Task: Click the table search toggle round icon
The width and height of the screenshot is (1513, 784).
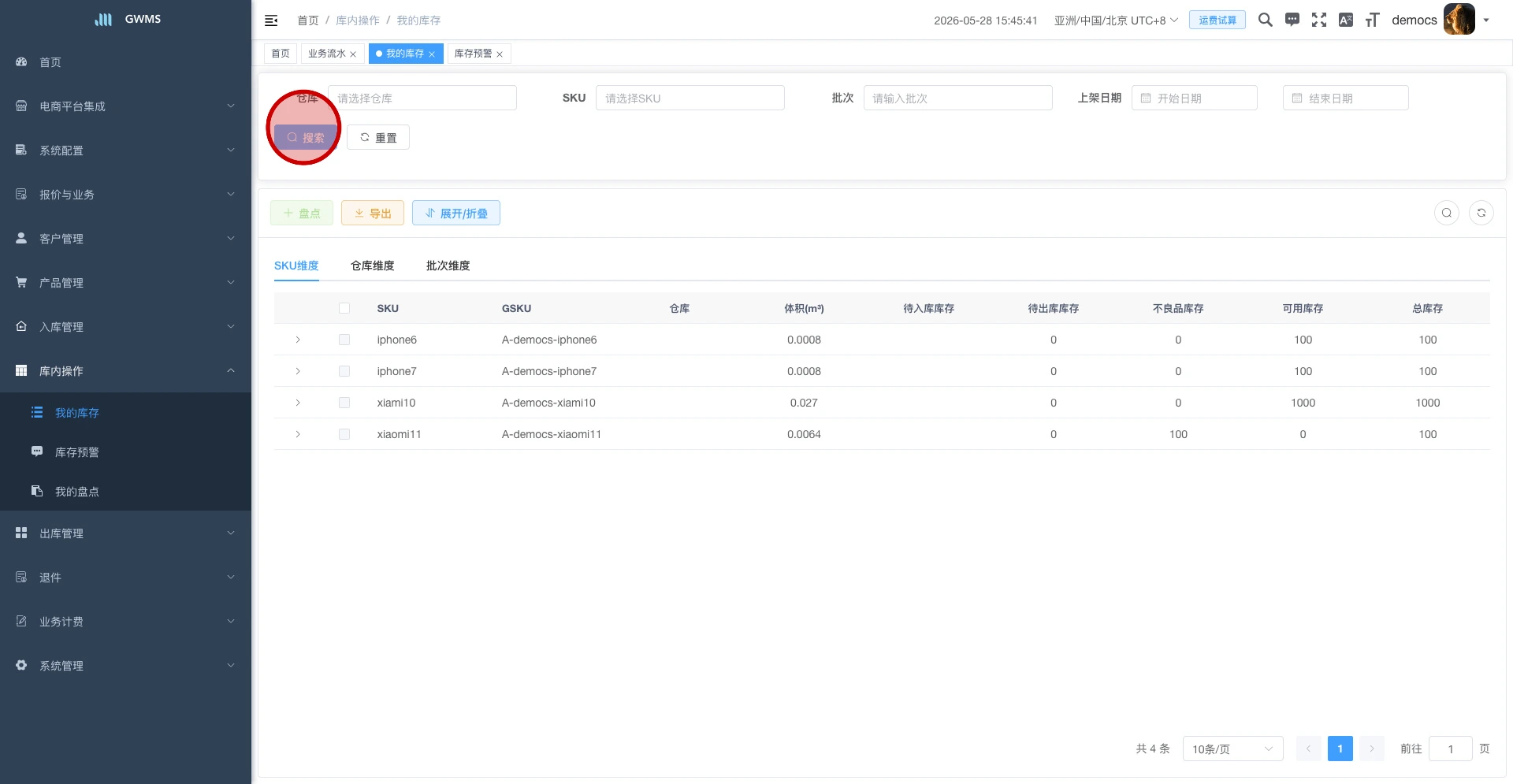Action: pyautogui.click(x=1447, y=213)
